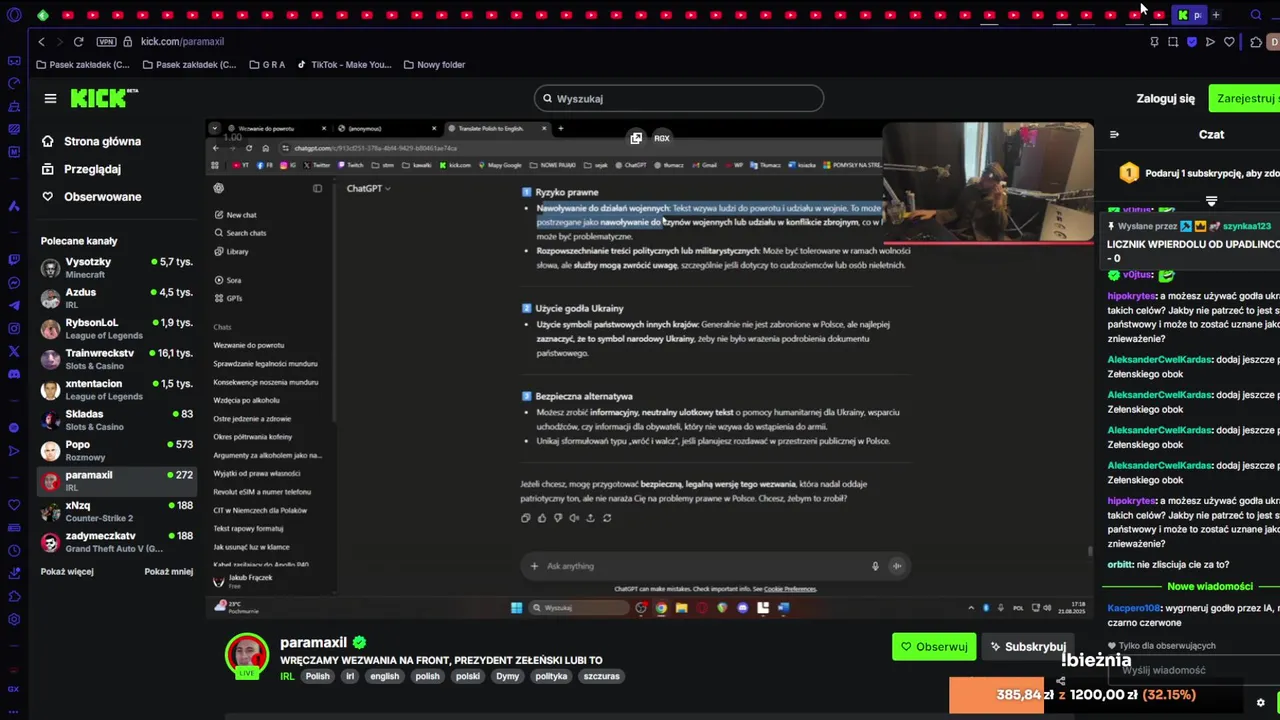Toggle the VPN badge in the address bar
The image size is (1280, 720).
106,42
